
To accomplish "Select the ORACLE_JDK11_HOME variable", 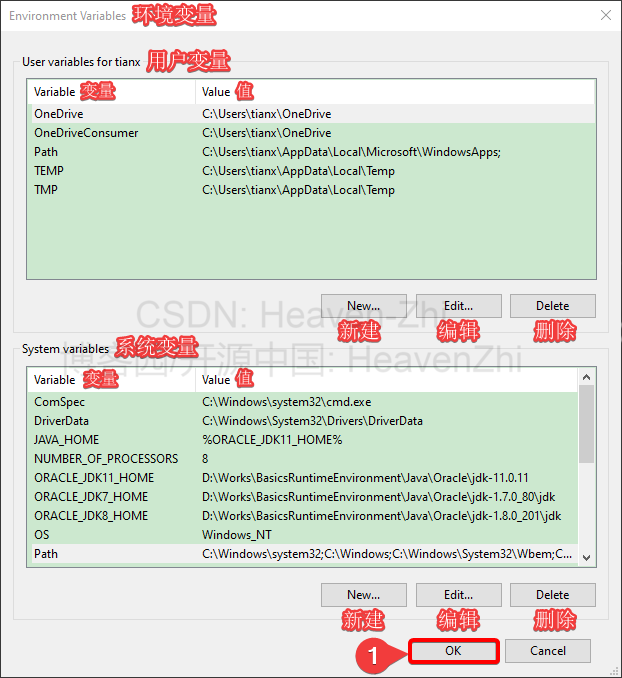I will [x=302, y=478].
